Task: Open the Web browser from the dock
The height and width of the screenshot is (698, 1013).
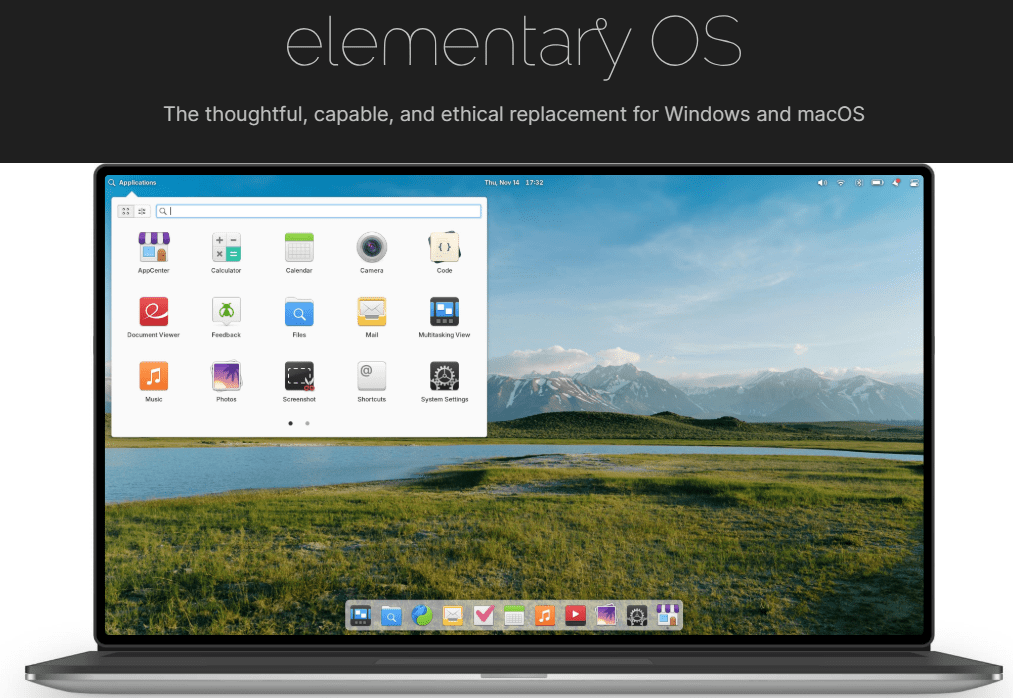Action: (x=421, y=615)
